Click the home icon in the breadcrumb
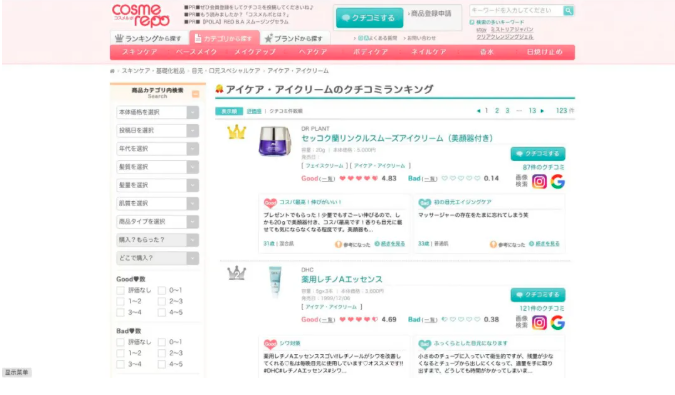Image resolution: width=675 pixels, height=395 pixels. pos(112,71)
